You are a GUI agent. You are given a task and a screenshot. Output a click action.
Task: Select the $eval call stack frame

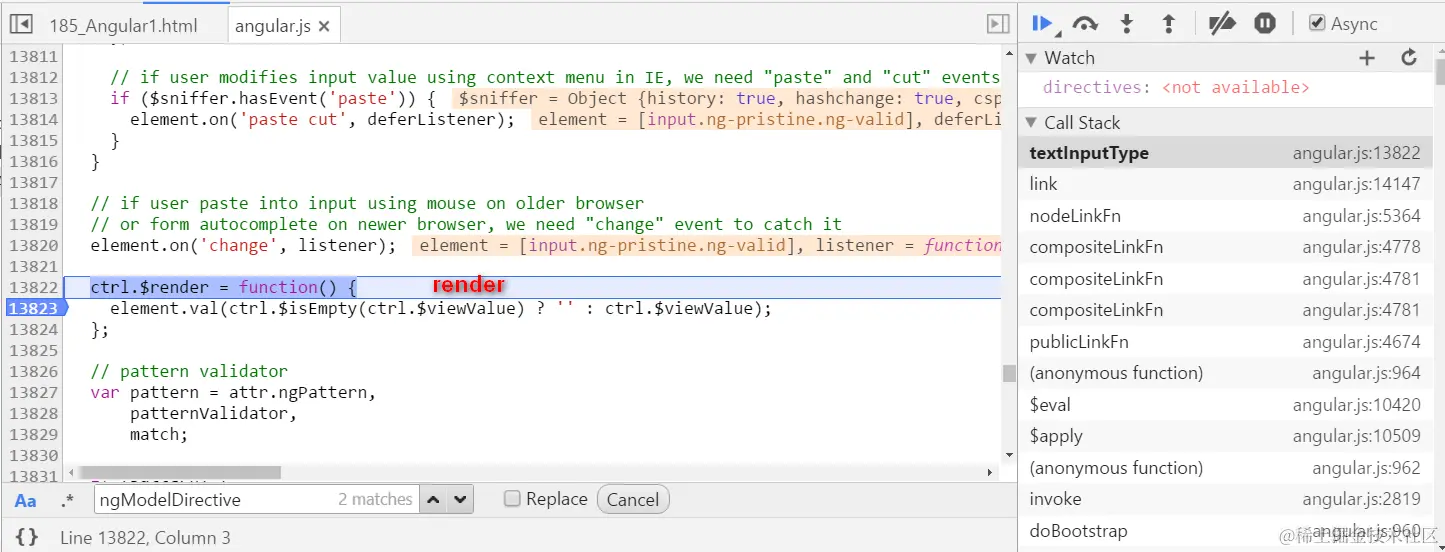coord(1225,405)
